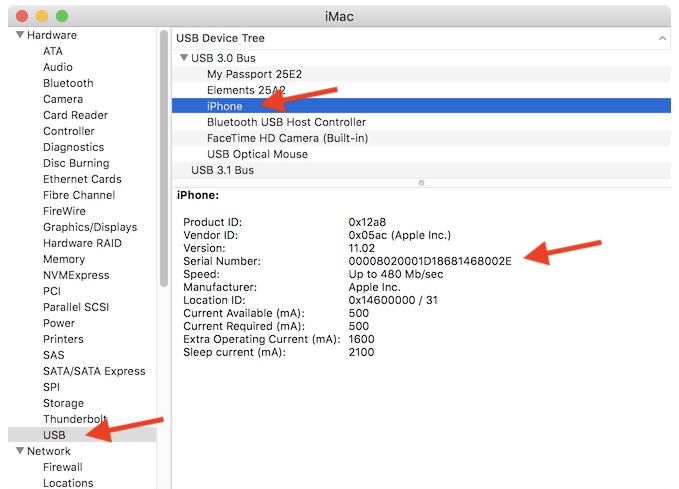Screen dimensions: 679x489
Task: Click Extra Operating Current value 1600
Action: (362, 339)
